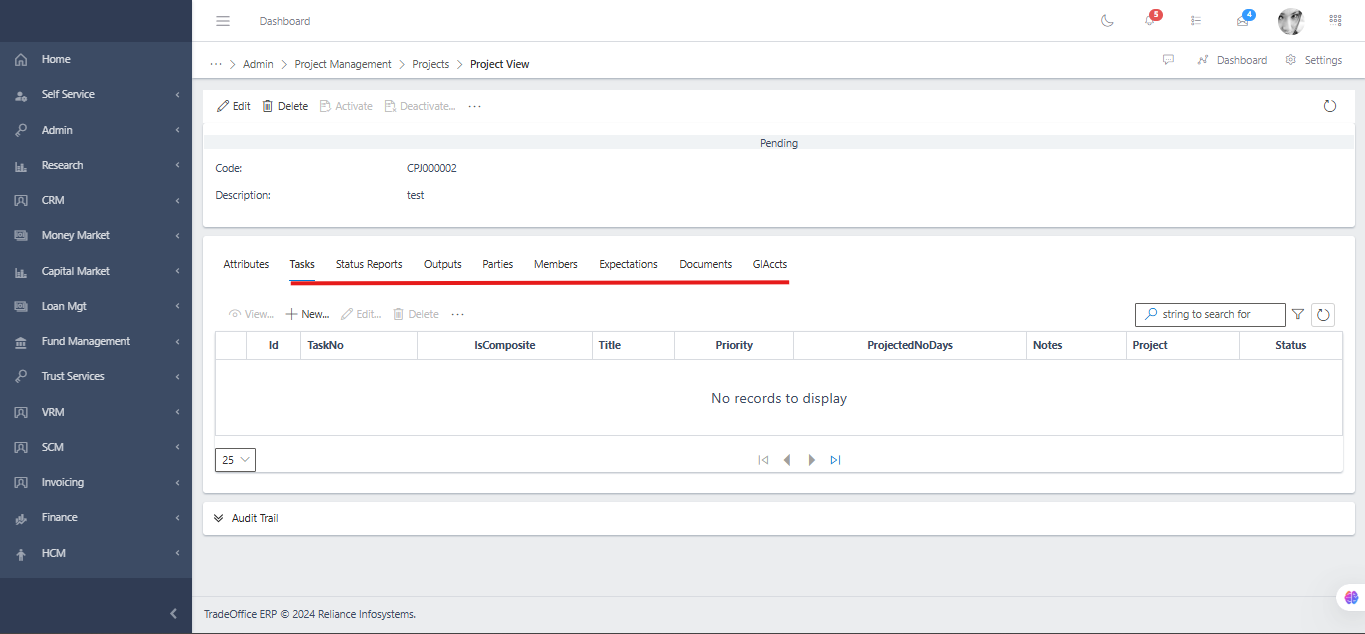Open the comments chat icon
This screenshot has height=634, width=1365.
click(1168, 60)
